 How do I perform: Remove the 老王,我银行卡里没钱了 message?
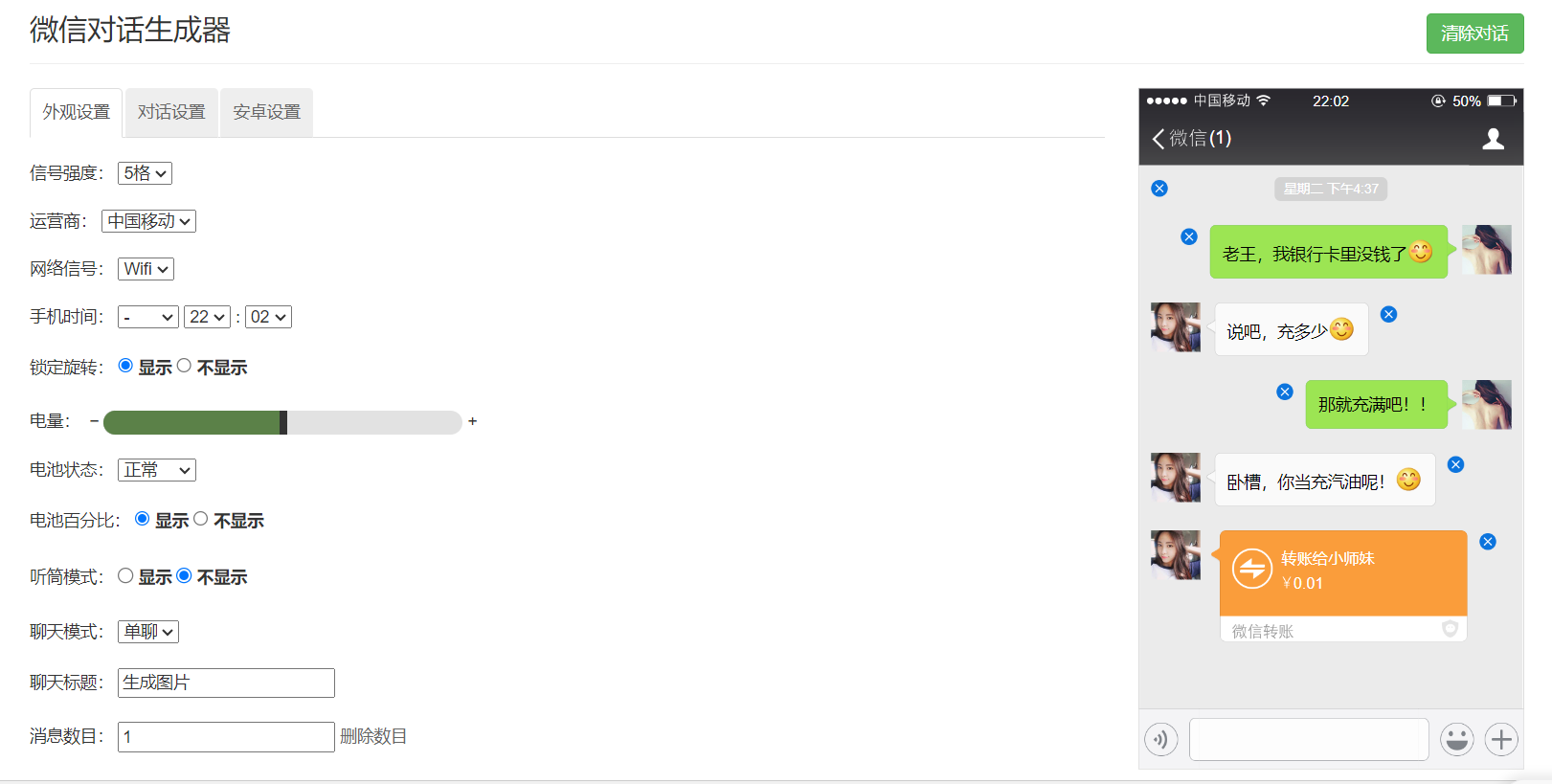point(1189,236)
